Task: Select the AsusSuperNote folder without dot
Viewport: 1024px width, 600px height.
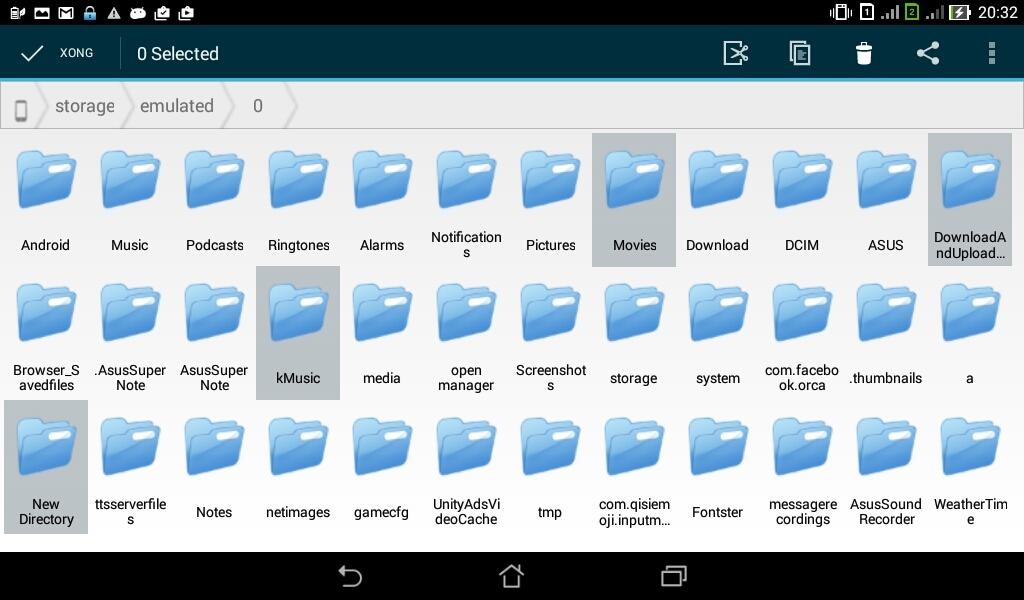Action: coord(214,333)
